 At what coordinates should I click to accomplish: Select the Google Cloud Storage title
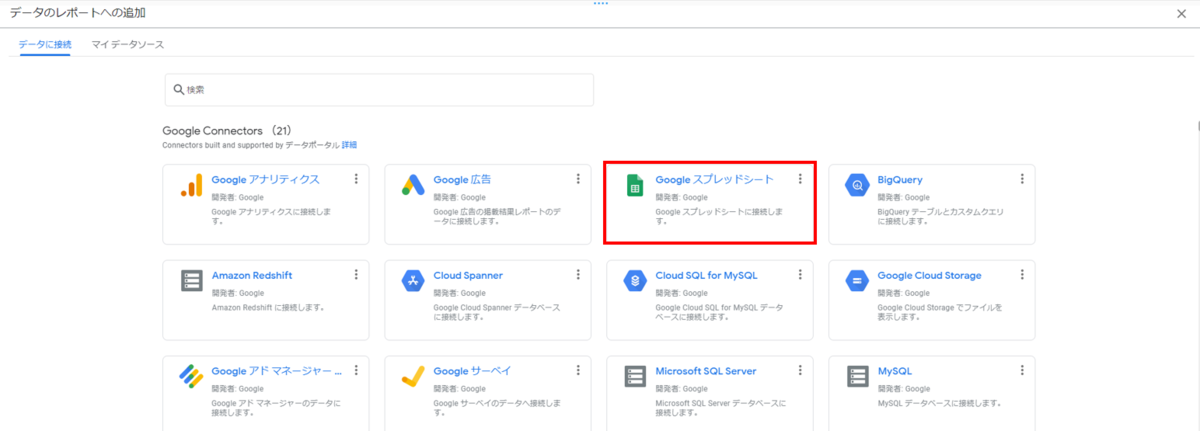930,275
